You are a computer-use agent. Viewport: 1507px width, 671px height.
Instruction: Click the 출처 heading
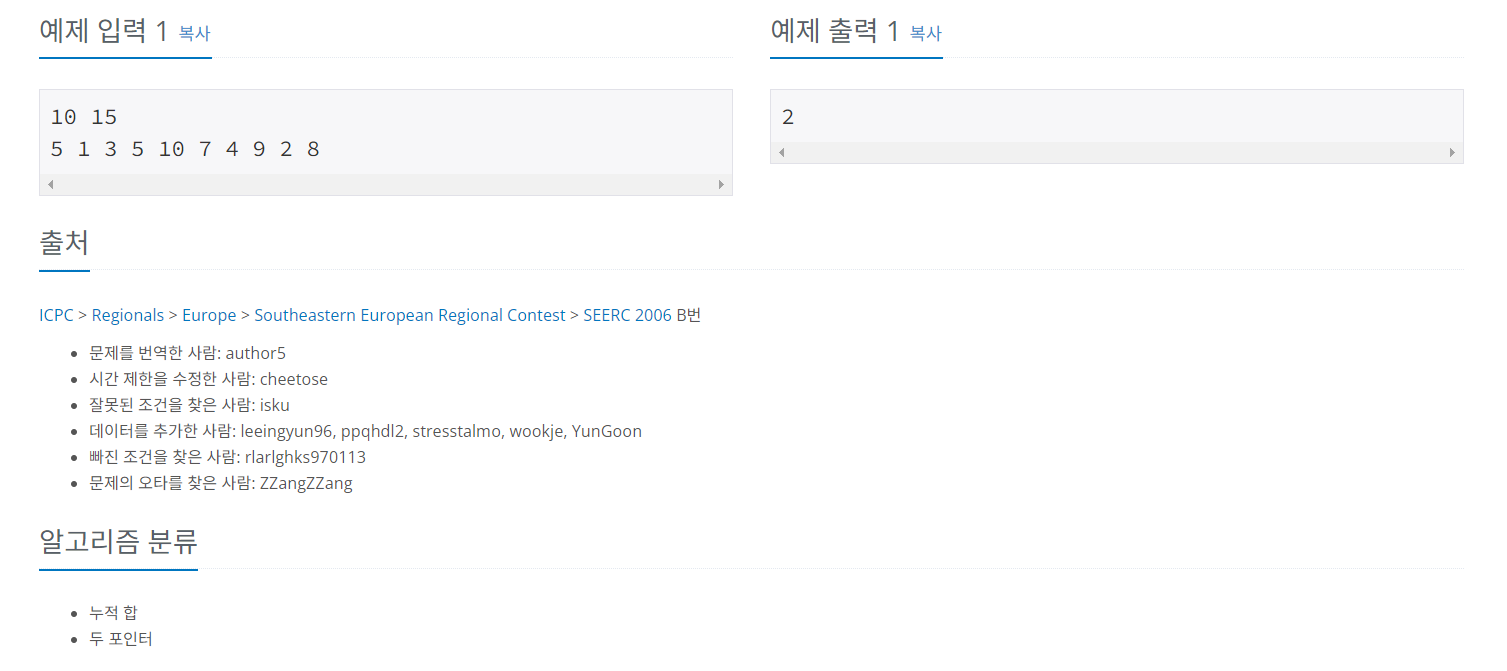click(64, 242)
